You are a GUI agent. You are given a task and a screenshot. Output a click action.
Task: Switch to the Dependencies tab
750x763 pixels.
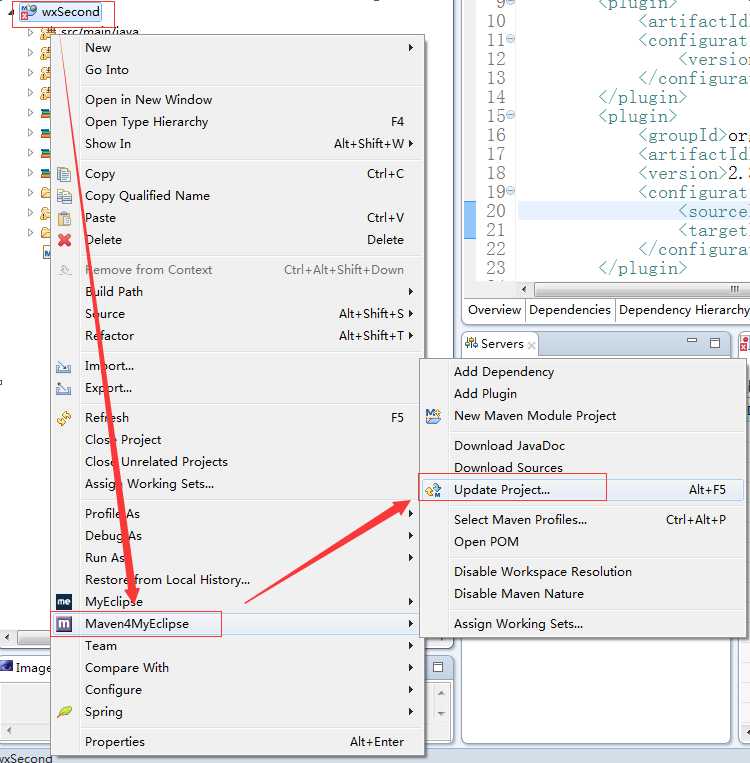pyautogui.click(x=570, y=310)
